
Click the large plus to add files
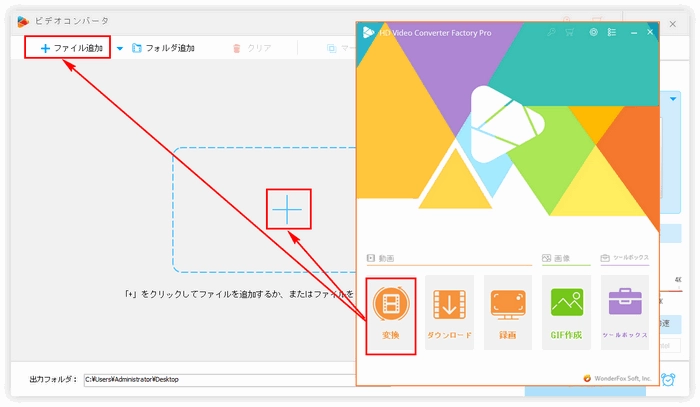[288, 209]
